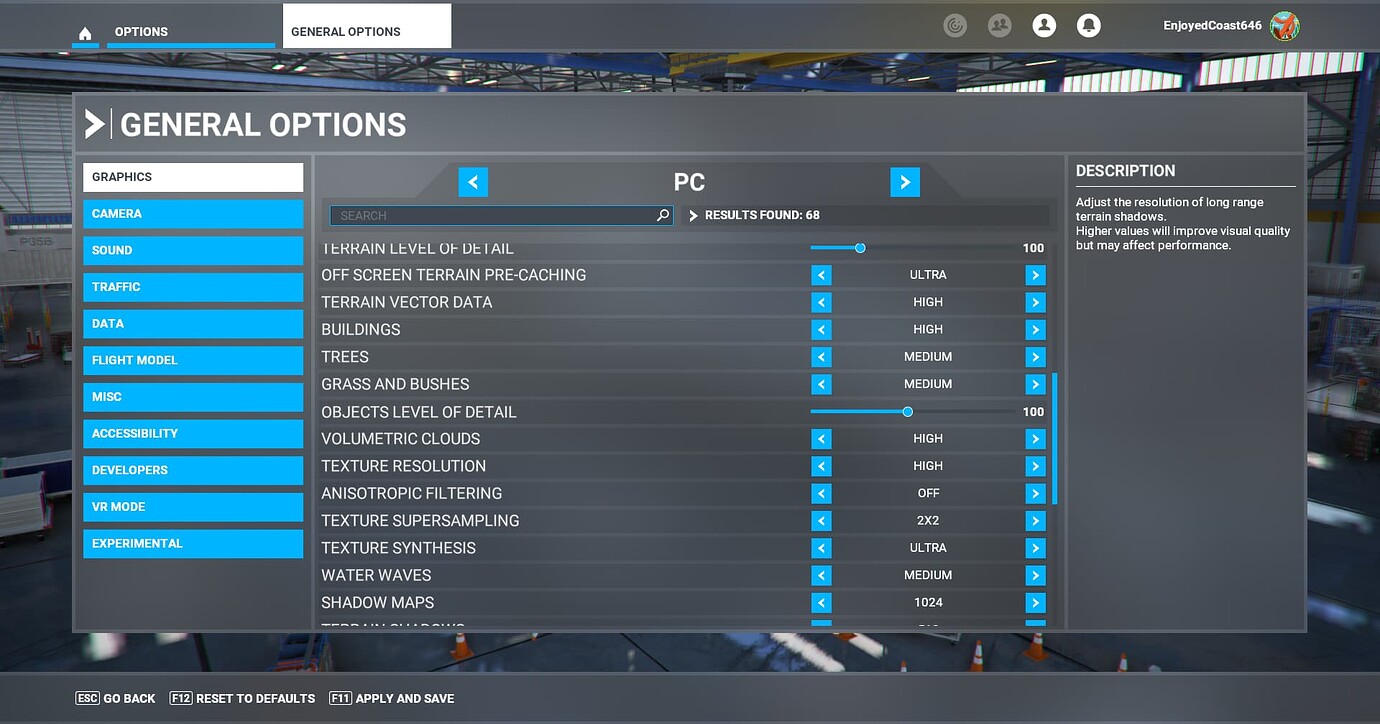Switch to the OPTIONS tab
This screenshot has width=1380, height=724.
coord(140,32)
